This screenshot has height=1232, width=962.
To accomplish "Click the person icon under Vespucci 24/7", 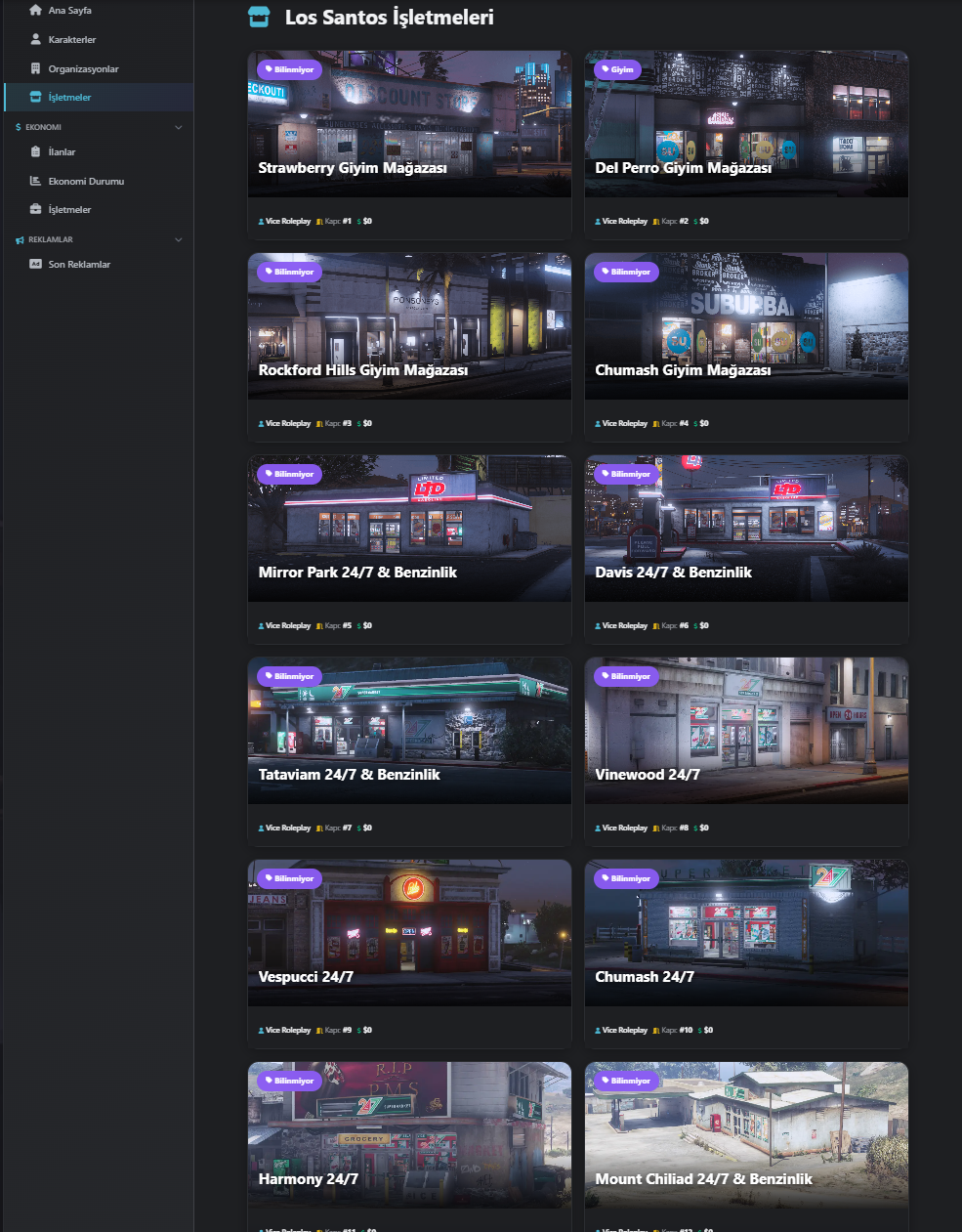I will (x=261, y=1031).
